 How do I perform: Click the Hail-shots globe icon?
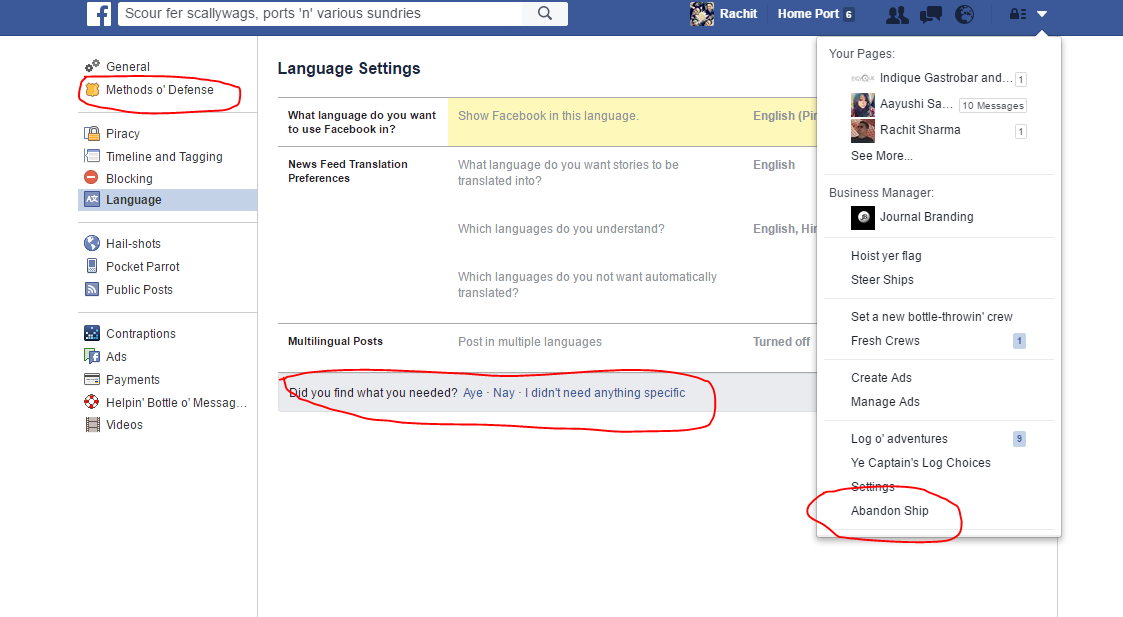click(92, 244)
